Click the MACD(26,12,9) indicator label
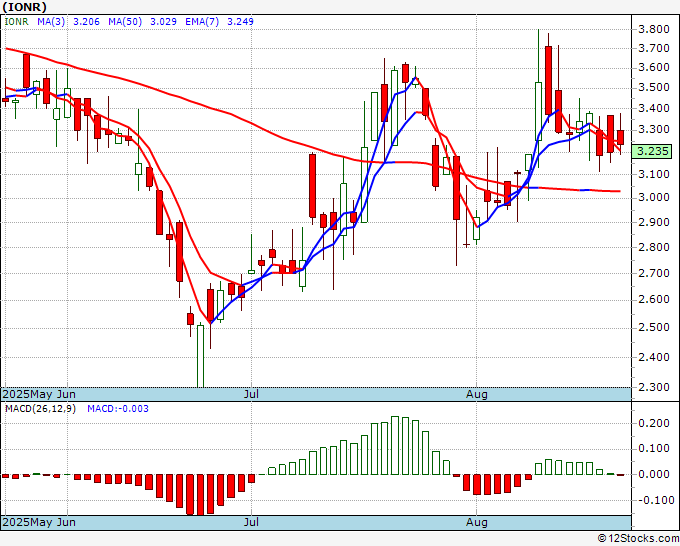 40,409
